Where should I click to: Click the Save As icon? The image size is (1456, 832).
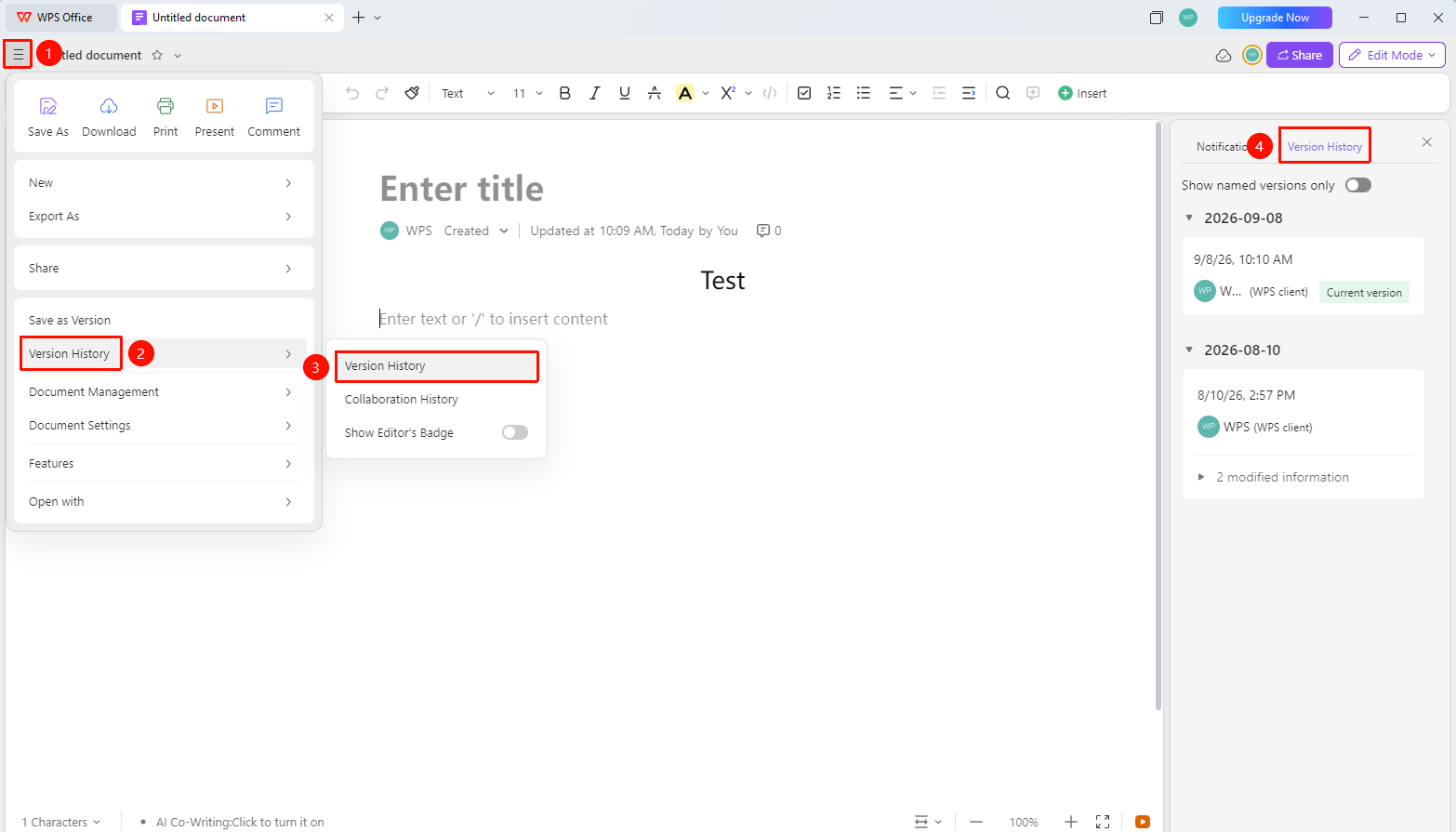(48, 106)
